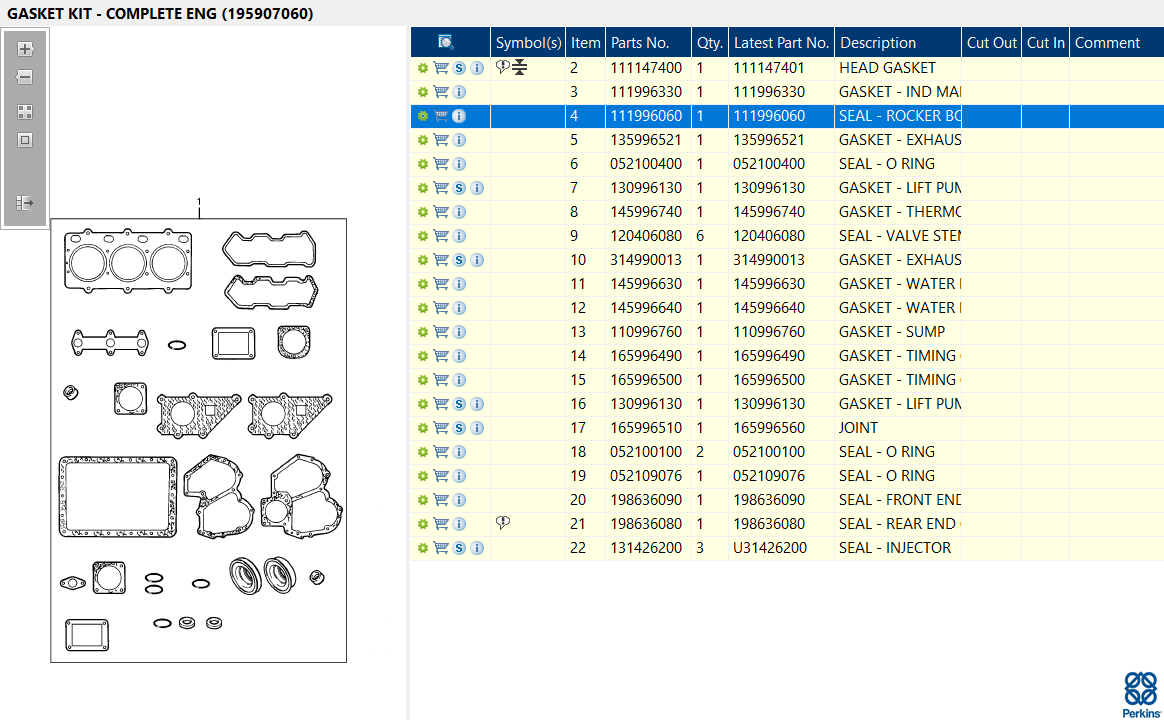Click GASKET KIT - COMPLETE ENG title
Screen dimensions: 1164x720
pyautogui.click(x=160, y=13)
